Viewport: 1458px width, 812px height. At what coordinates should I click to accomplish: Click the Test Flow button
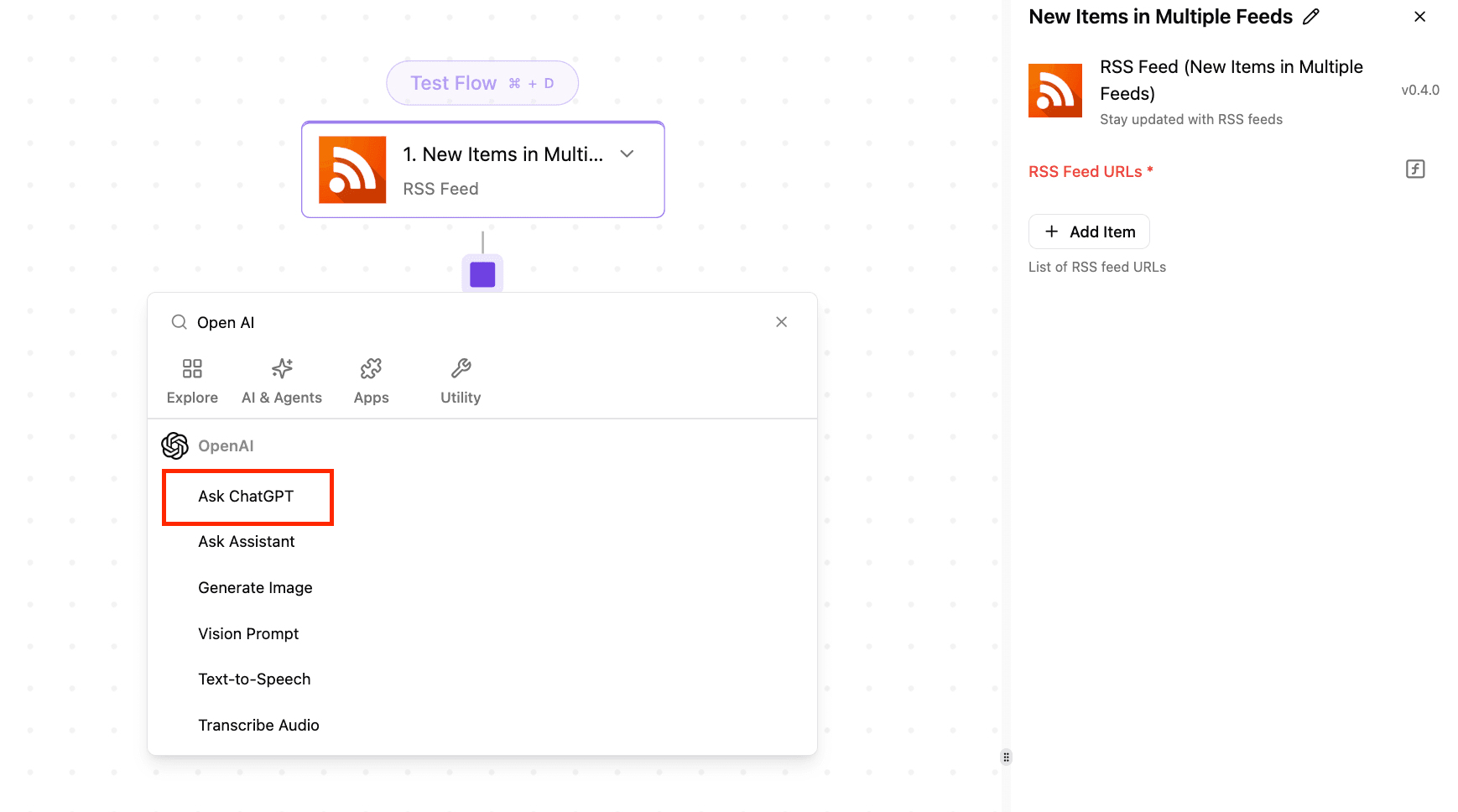pos(482,83)
